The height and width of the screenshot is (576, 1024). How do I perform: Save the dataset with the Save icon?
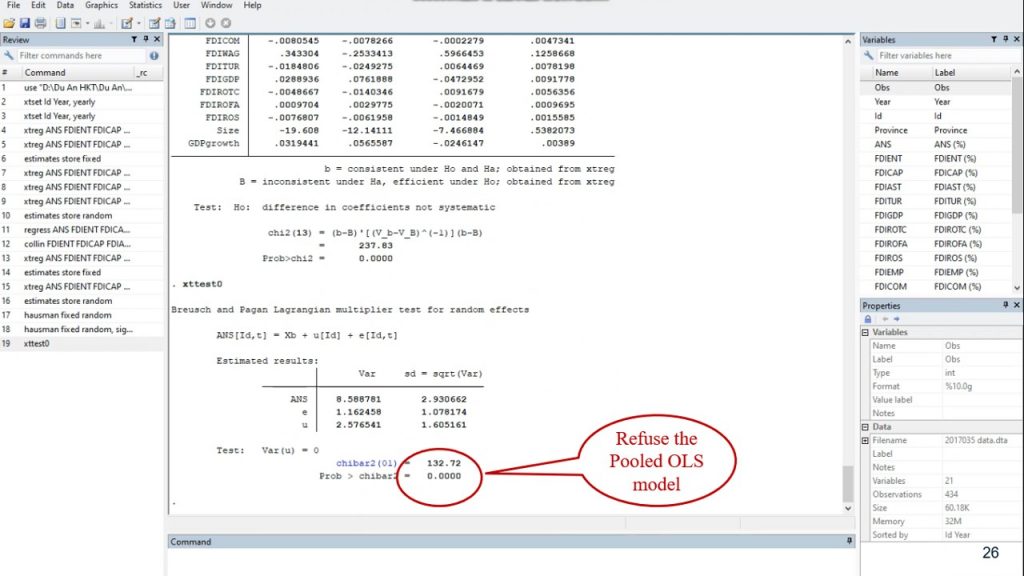coord(25,22)
